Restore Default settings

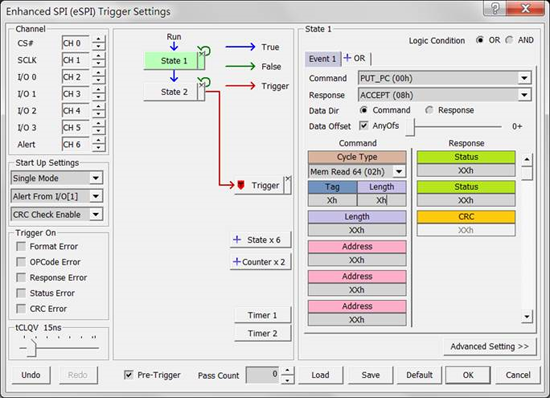pos(419,375)
